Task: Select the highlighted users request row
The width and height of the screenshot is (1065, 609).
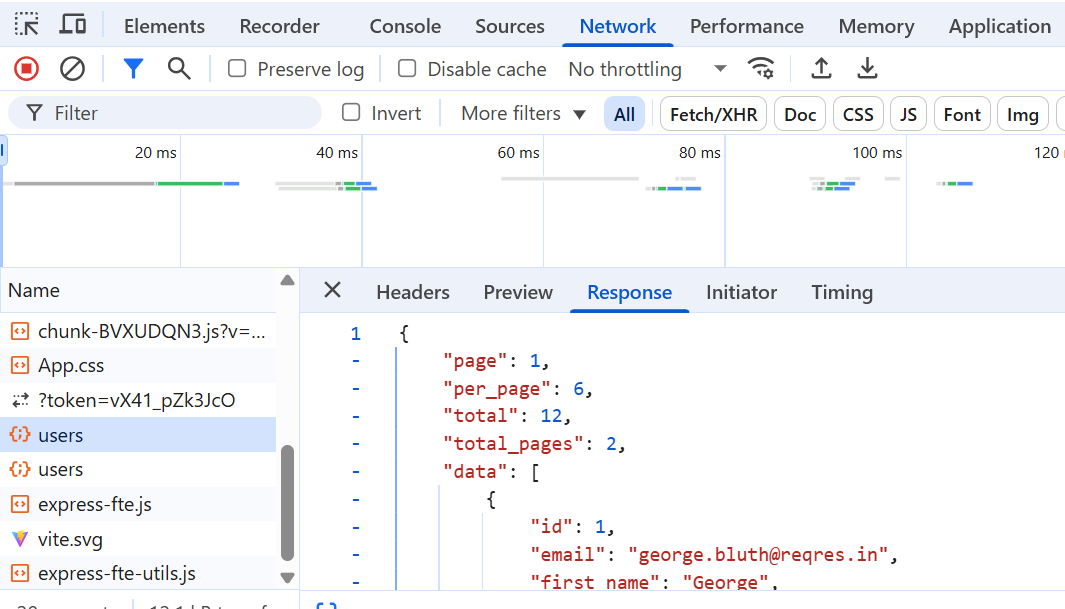Action: pyautogui.click(x=138, y=435)
